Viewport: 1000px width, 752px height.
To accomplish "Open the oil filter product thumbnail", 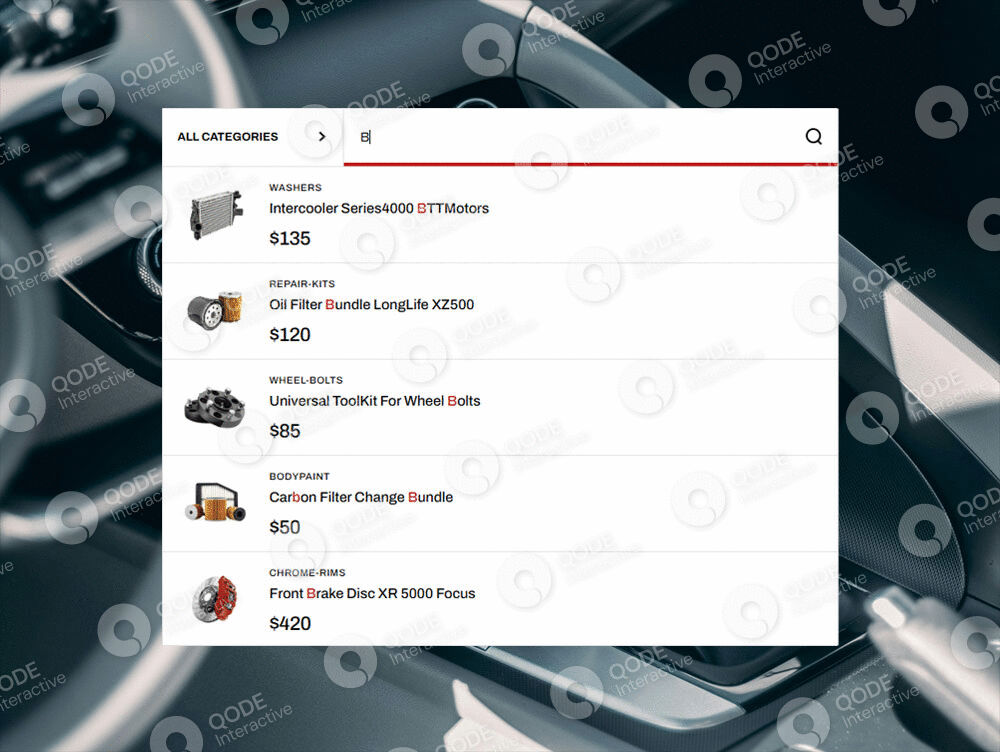I will 213,310.
